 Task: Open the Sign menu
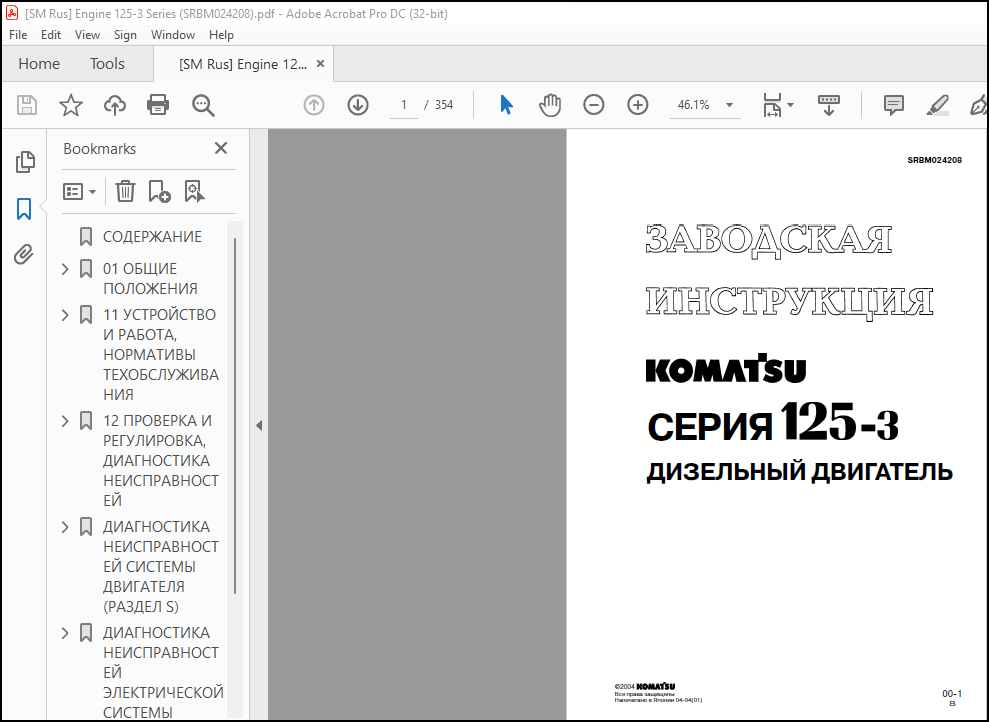coord(125,35)
